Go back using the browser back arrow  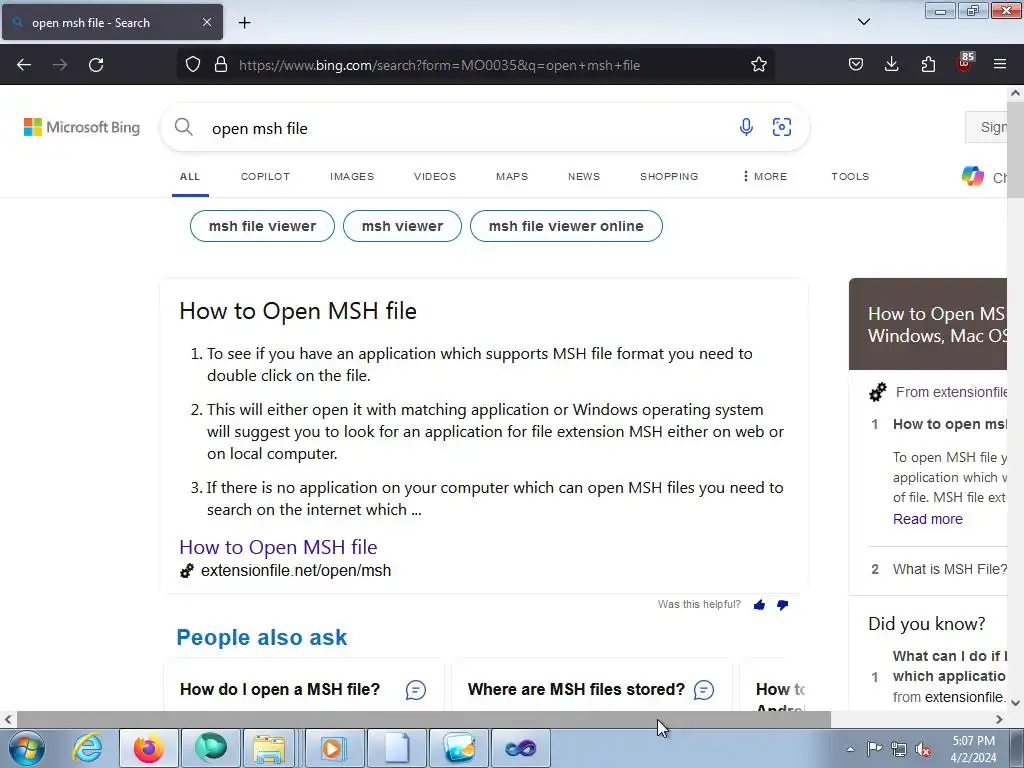[24, 65]
